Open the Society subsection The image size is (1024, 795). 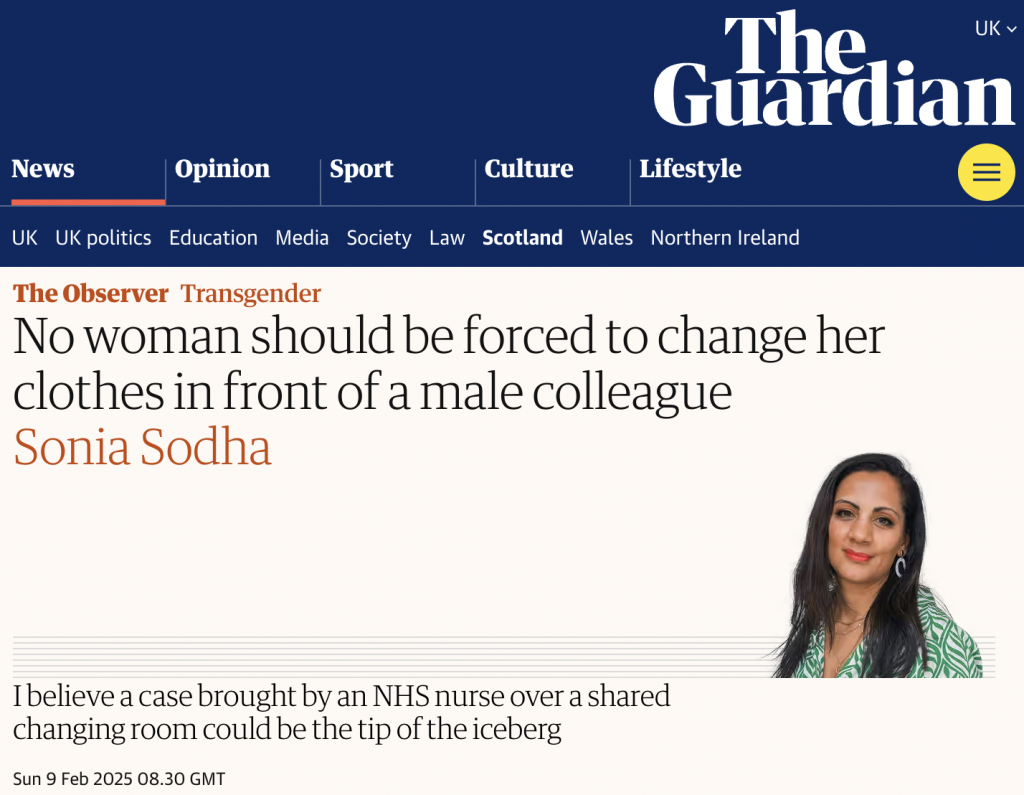[378, 238]
